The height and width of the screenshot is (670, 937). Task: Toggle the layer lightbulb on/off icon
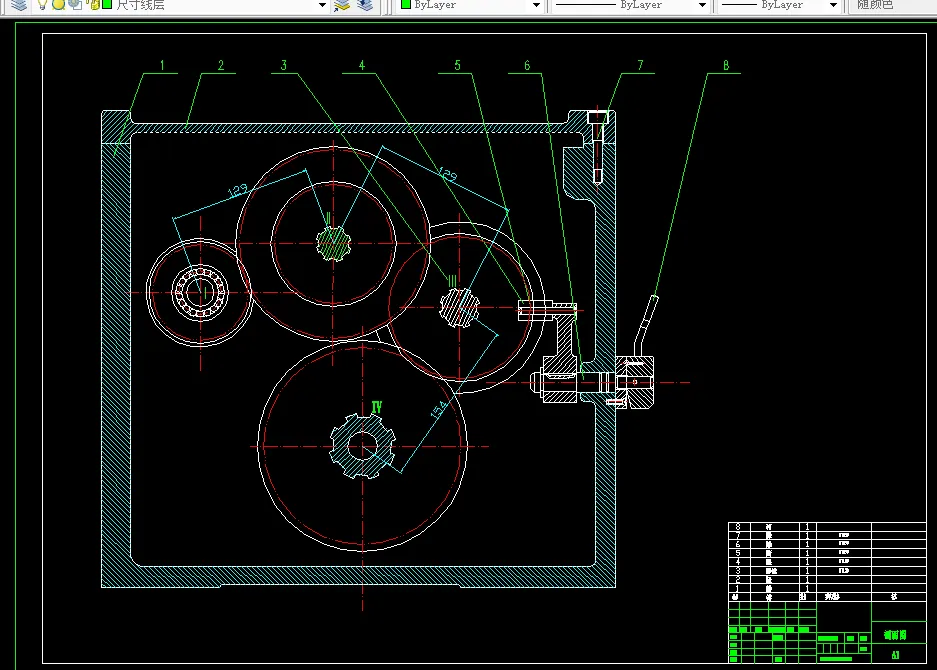pyautogui.click(x=44, y=5)
